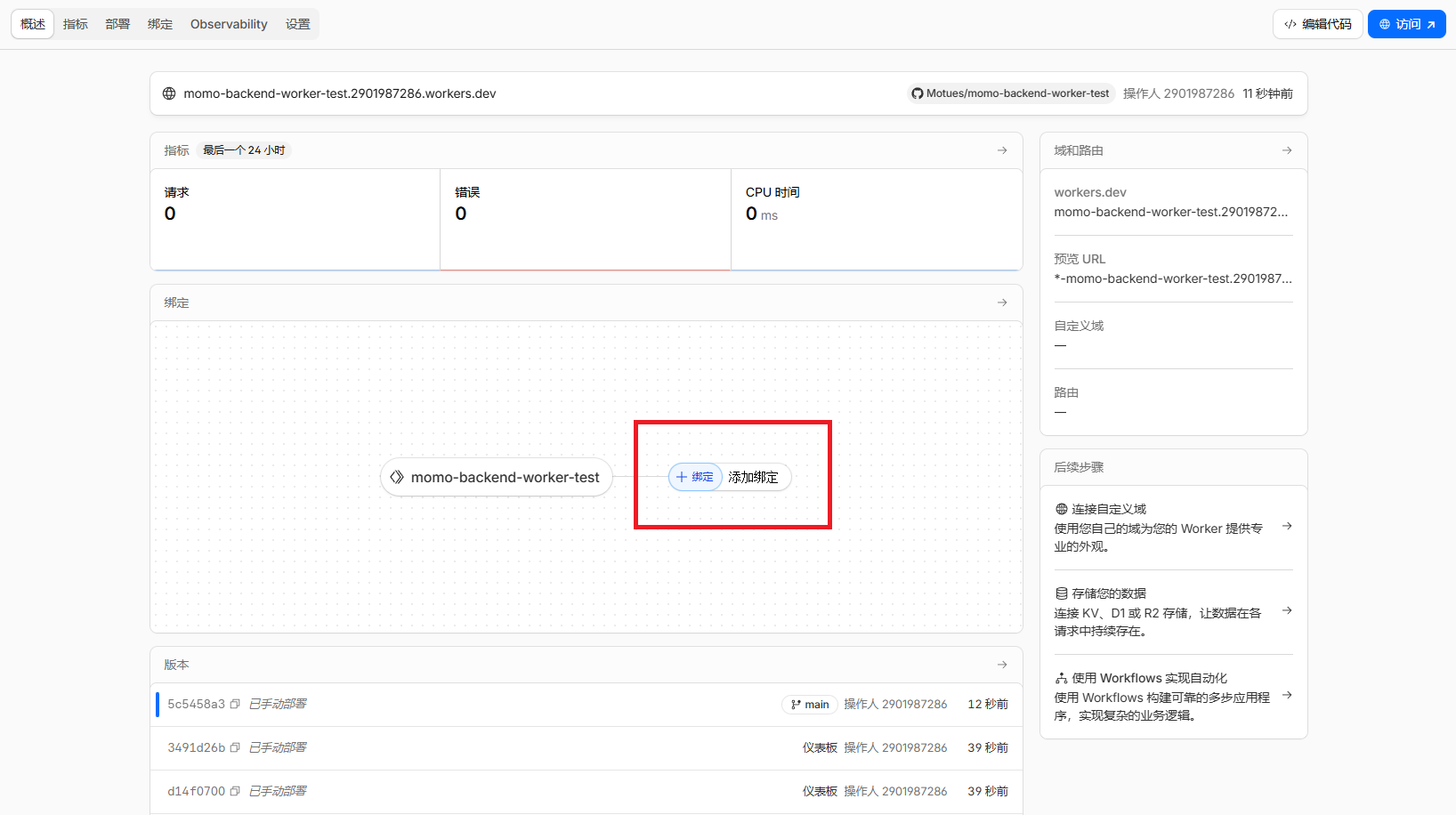This screenshot has width=1456, height=815.
Task: Copy version ID 5c5458a3 with its copy icon
Action: point(235,704)
